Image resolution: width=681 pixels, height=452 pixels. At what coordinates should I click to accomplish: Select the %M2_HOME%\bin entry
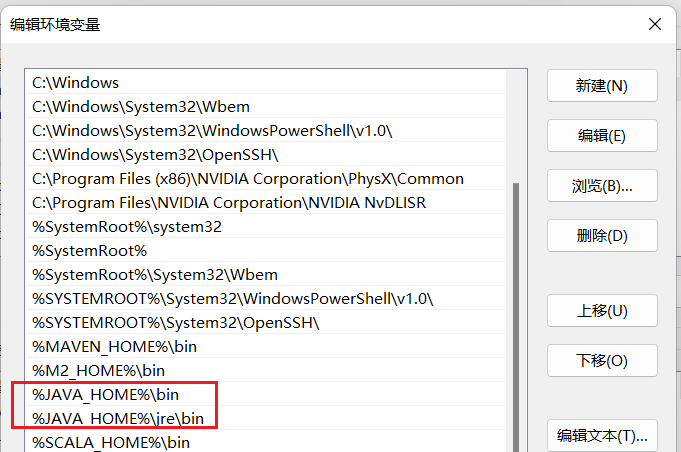click(x=265, y=370)
